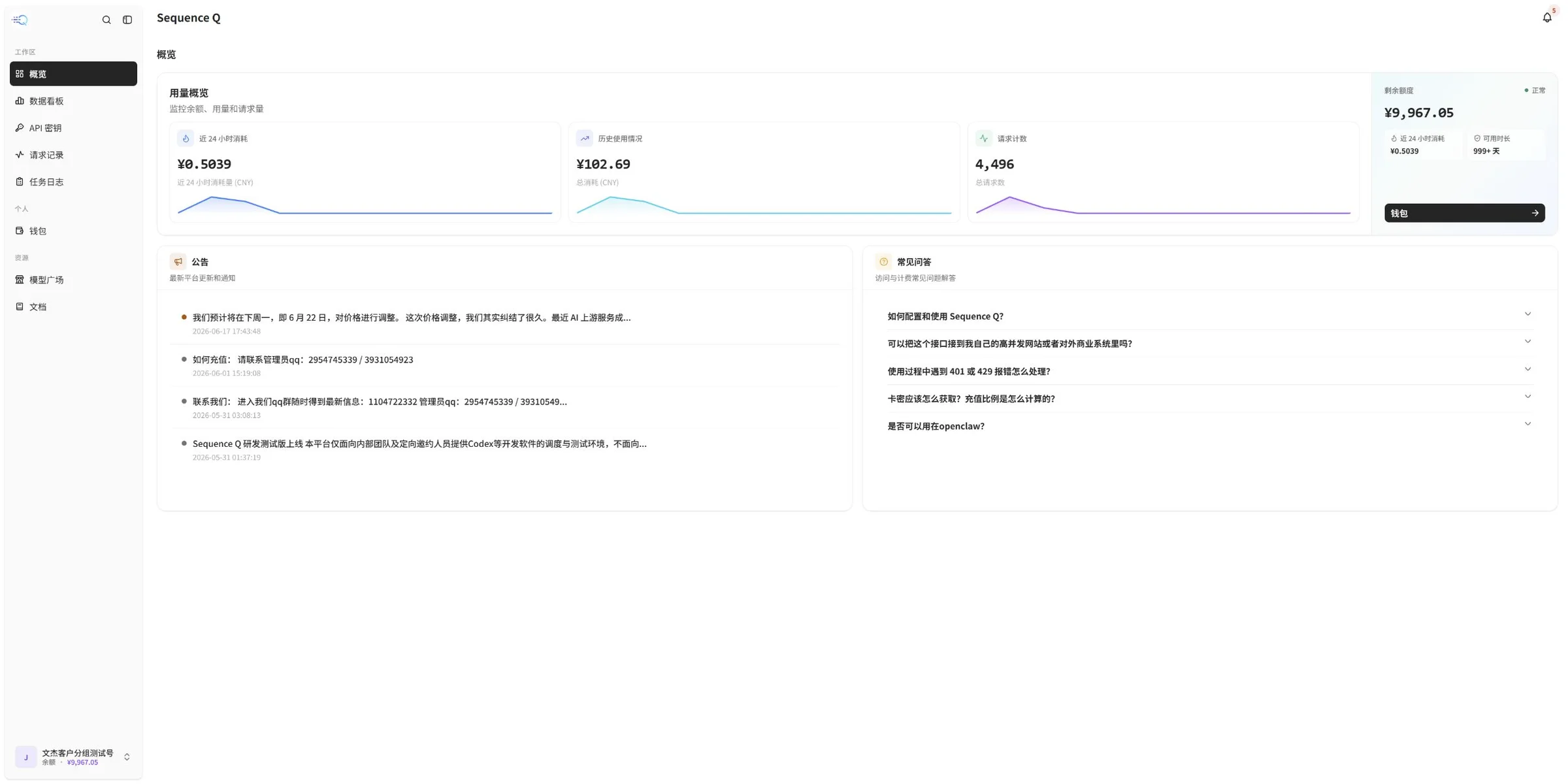
Task: Open the sidebar search icon
Action: (106, 20)
